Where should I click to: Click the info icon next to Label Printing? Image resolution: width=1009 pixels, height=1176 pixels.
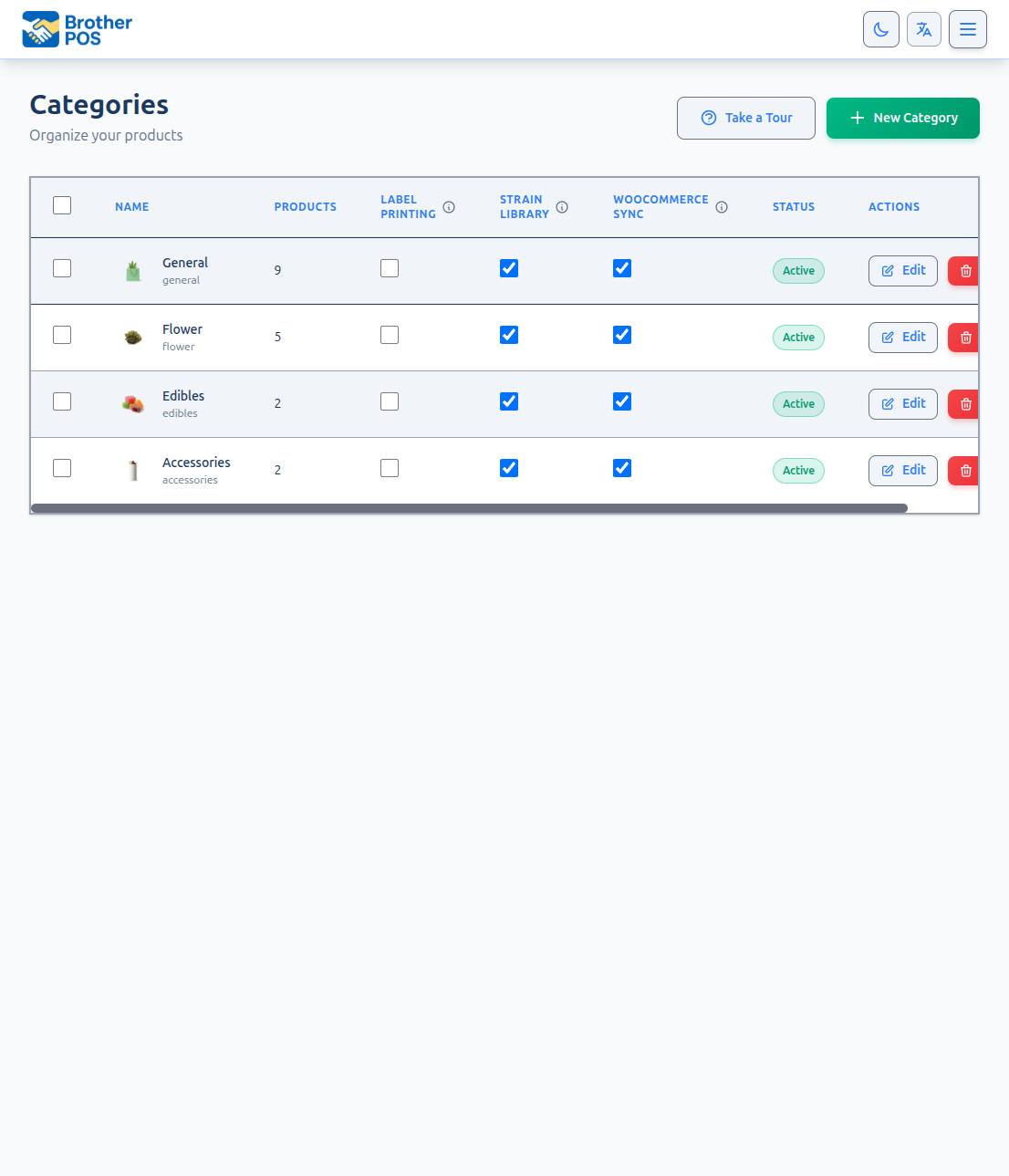pyautogui.click(x=449, y=207)
